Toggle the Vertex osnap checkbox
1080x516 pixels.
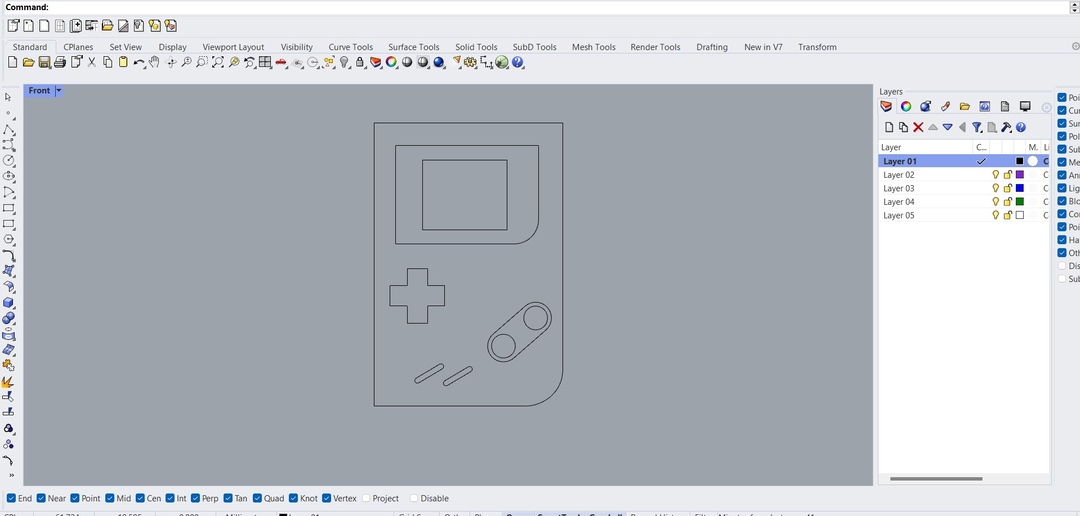(x=326, y=498)
